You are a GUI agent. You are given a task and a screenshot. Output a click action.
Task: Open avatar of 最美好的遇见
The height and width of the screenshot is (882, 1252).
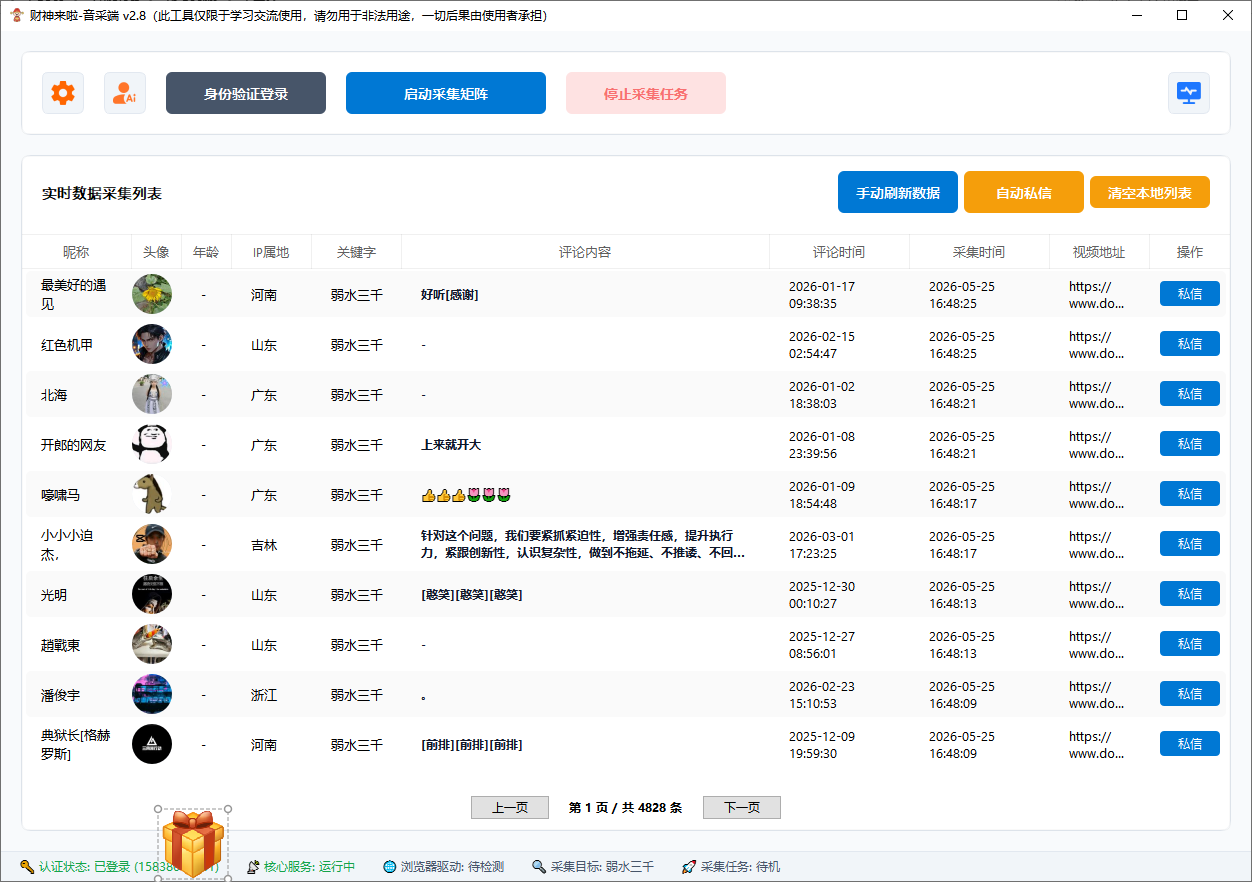(x=152, y=294)
